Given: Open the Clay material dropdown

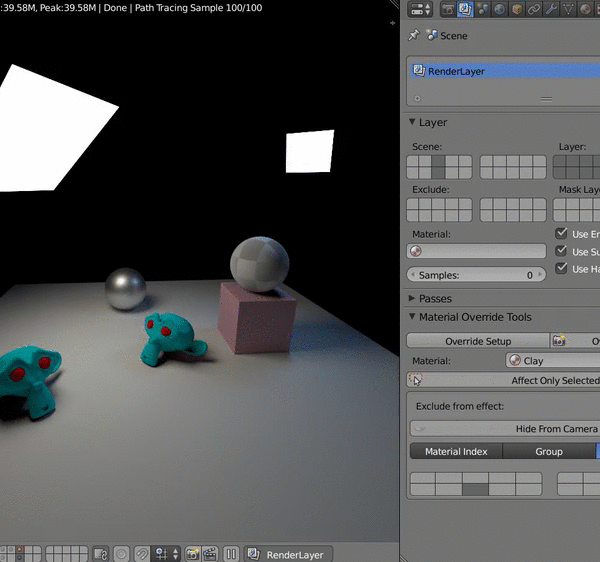Looking at the screenshot, I should point(553,361).
